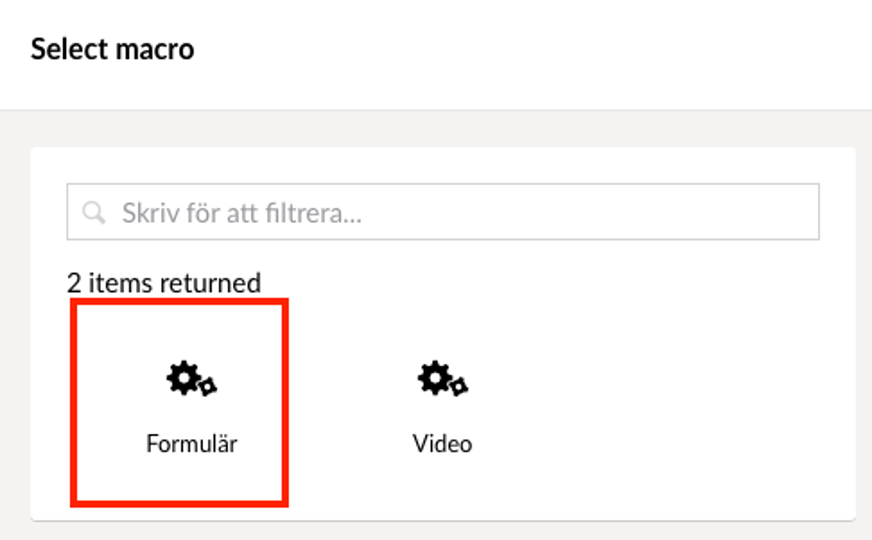This screenshot has height=540, width=872.
Task: Click the small cog in the Video icon
Action: 459,387
